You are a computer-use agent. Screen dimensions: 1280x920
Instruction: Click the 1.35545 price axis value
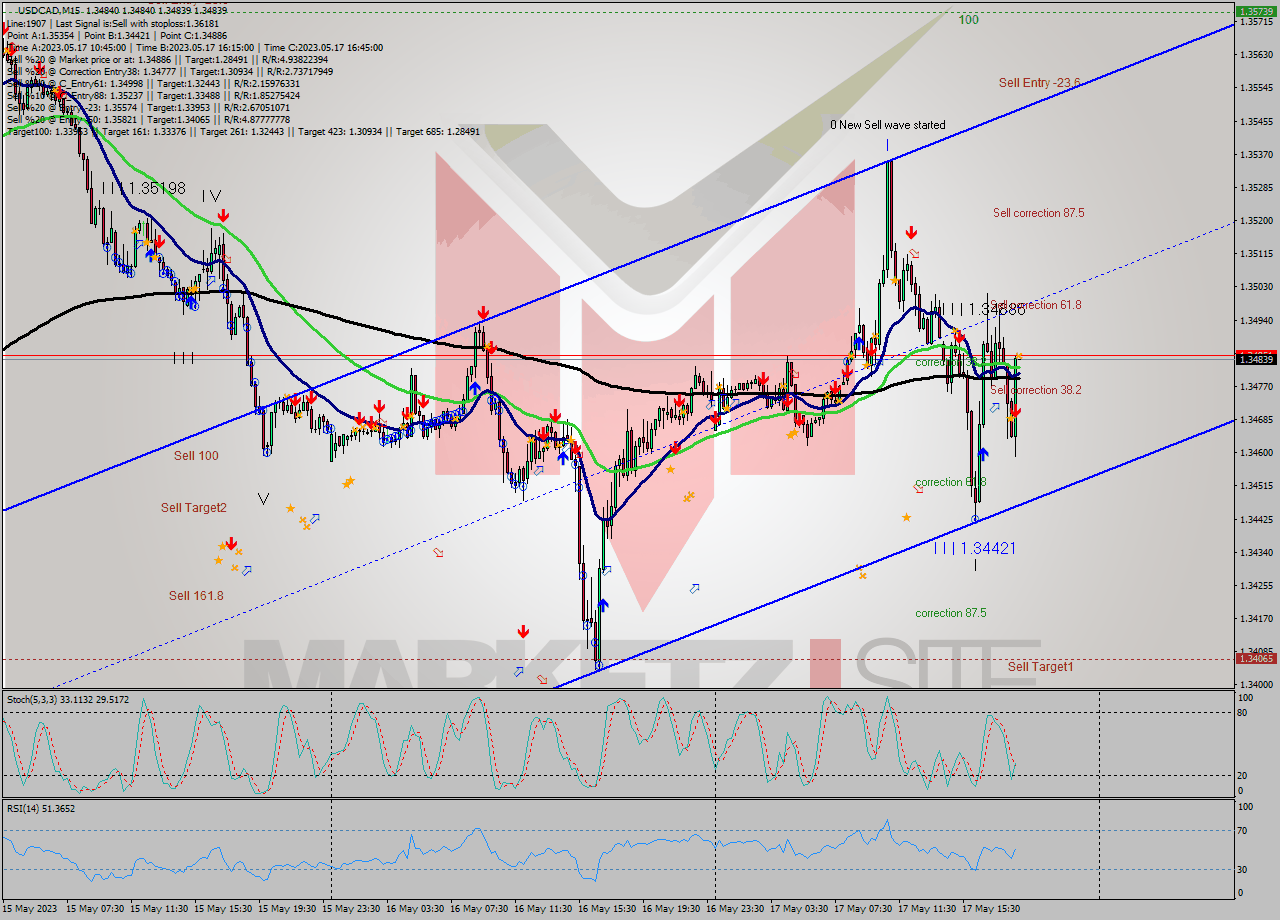(x=1255, y=88)
